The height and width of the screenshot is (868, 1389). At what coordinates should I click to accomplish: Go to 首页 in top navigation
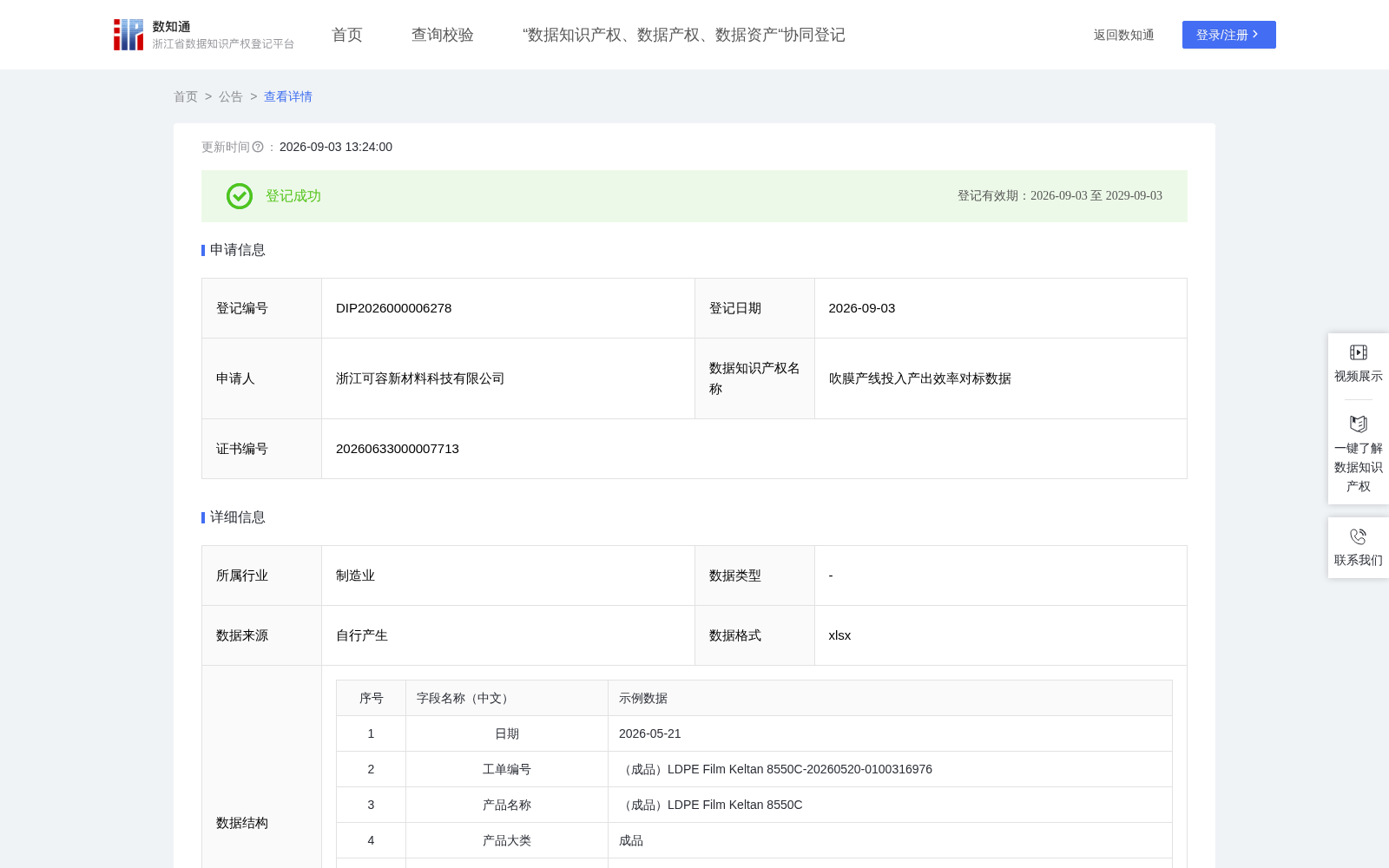pyautogui.click(x=347, y=35)
